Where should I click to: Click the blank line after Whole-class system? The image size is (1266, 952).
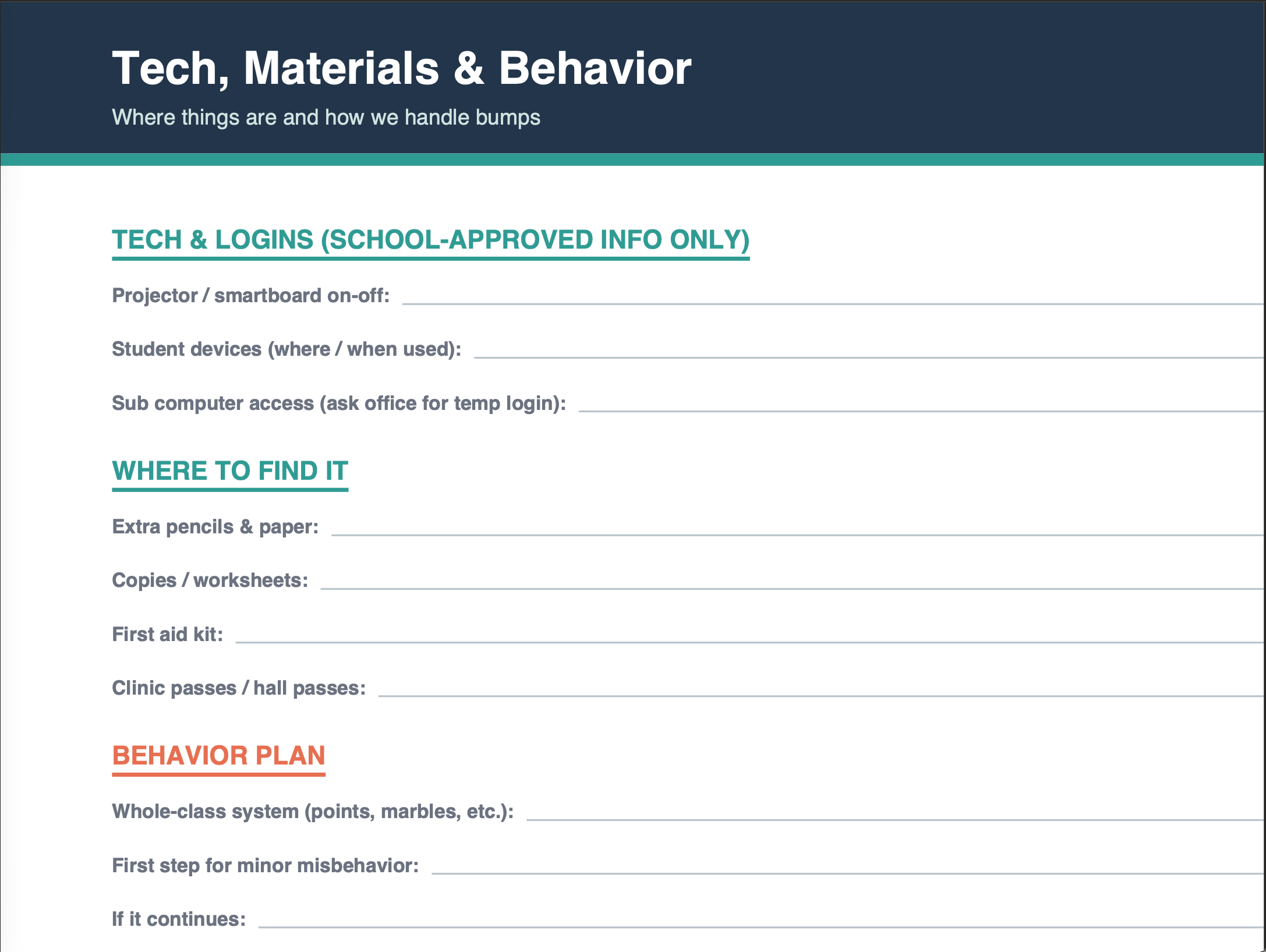[895, 819]
